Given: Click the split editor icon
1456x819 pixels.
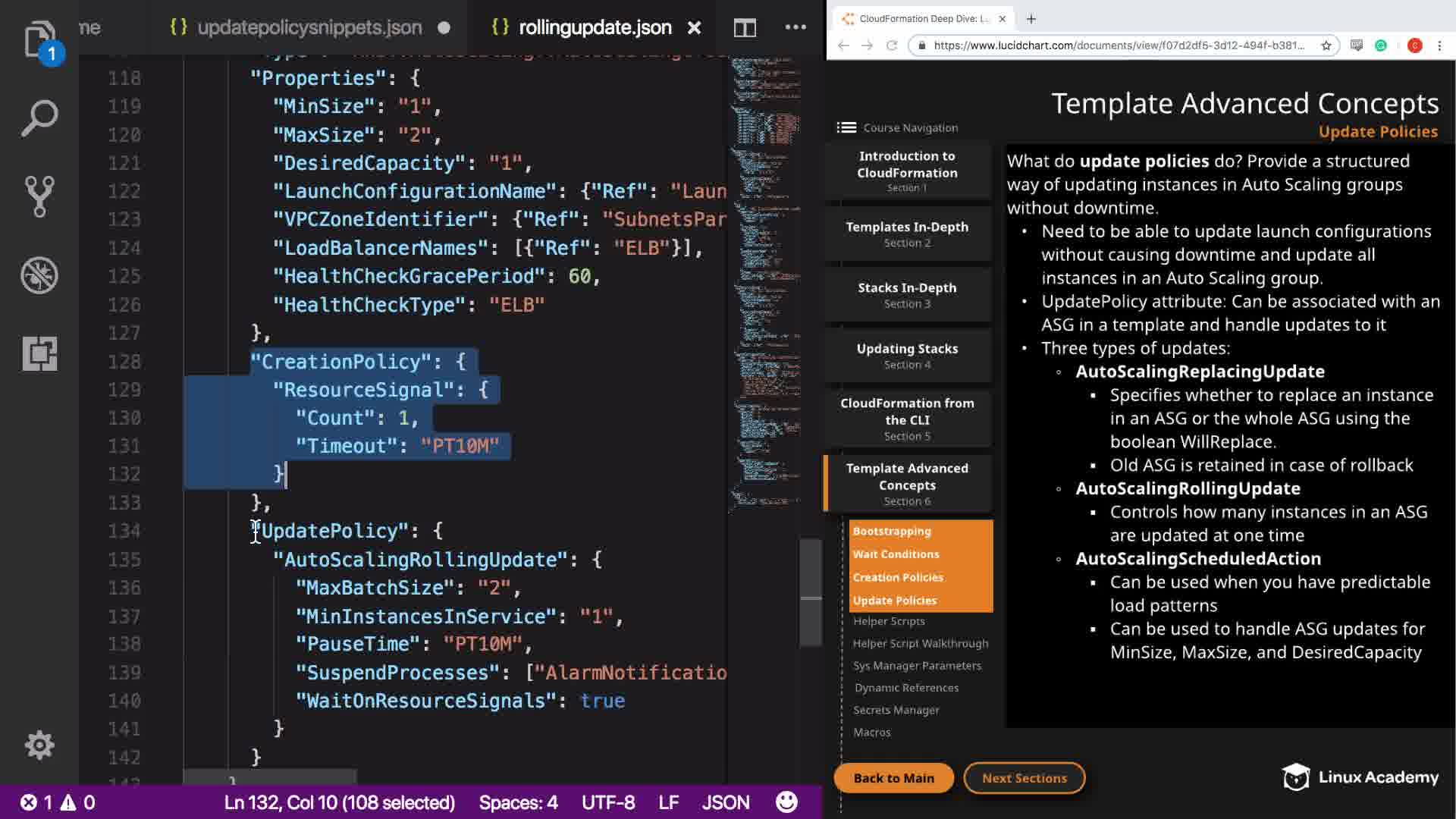Looking at the screenshot, I should [745, 28].
